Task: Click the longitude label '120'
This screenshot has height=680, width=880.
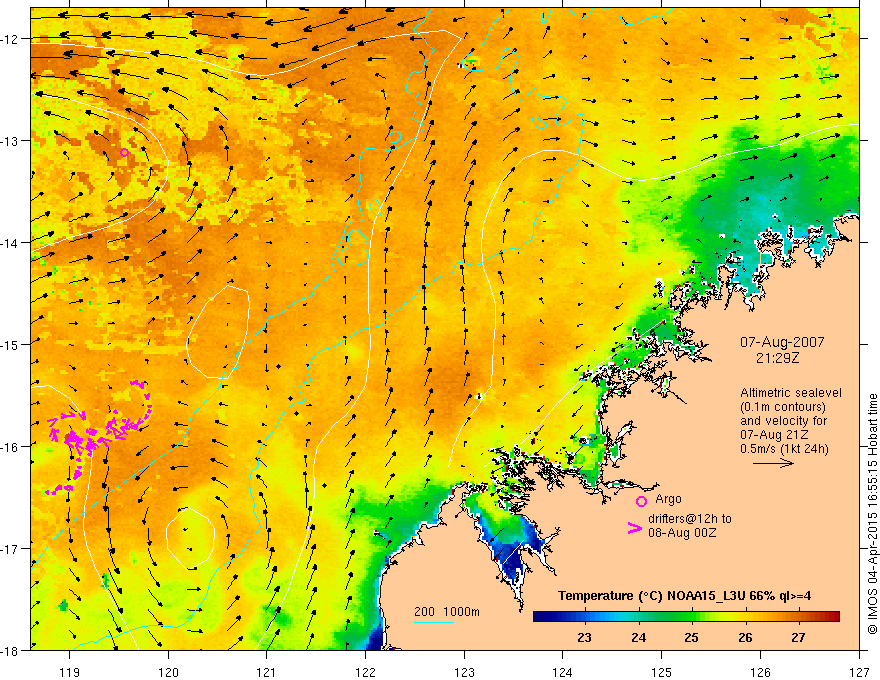Action: tap(168, 672)
